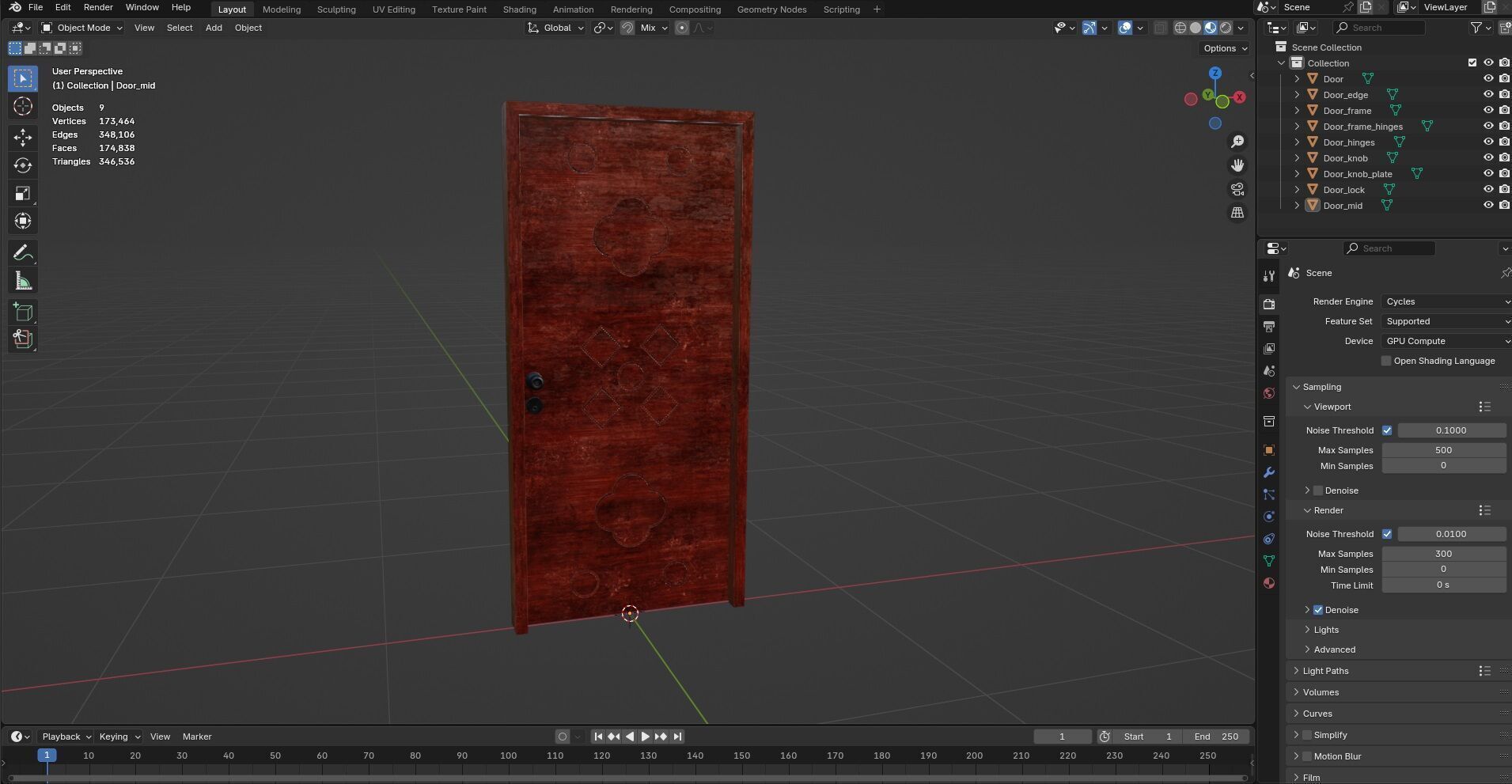Activate the Rotate tool
Viewport: 1512px width, 784px height.
coord(23,165)
